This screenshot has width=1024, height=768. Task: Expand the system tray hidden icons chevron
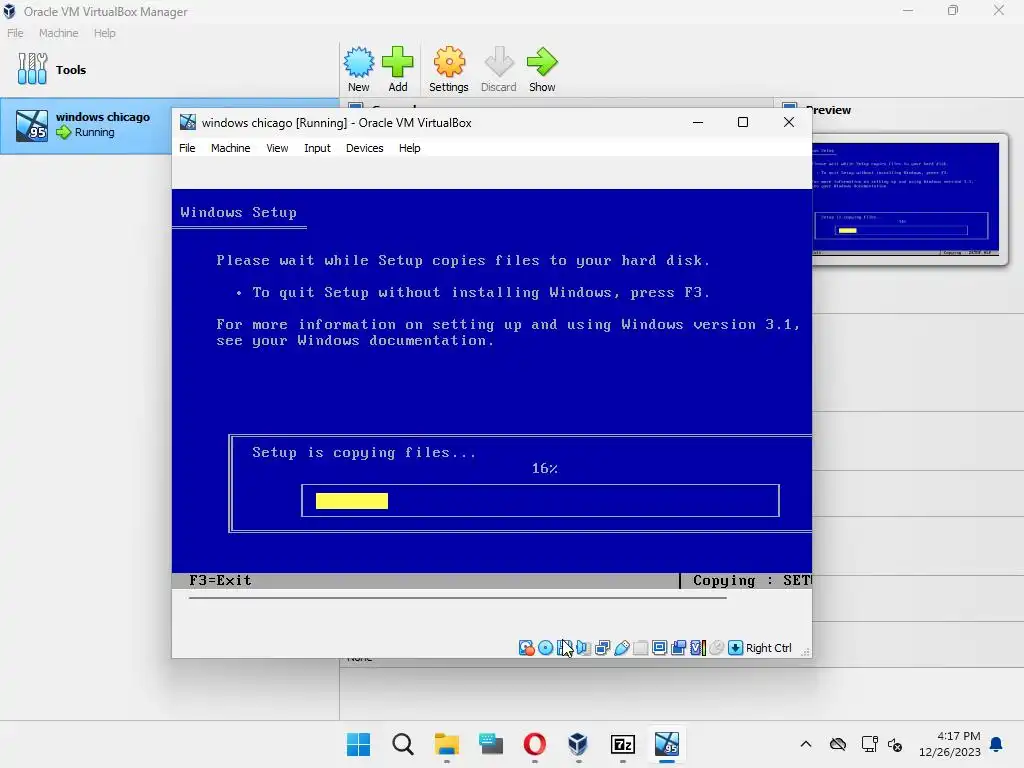pos(806,744)
